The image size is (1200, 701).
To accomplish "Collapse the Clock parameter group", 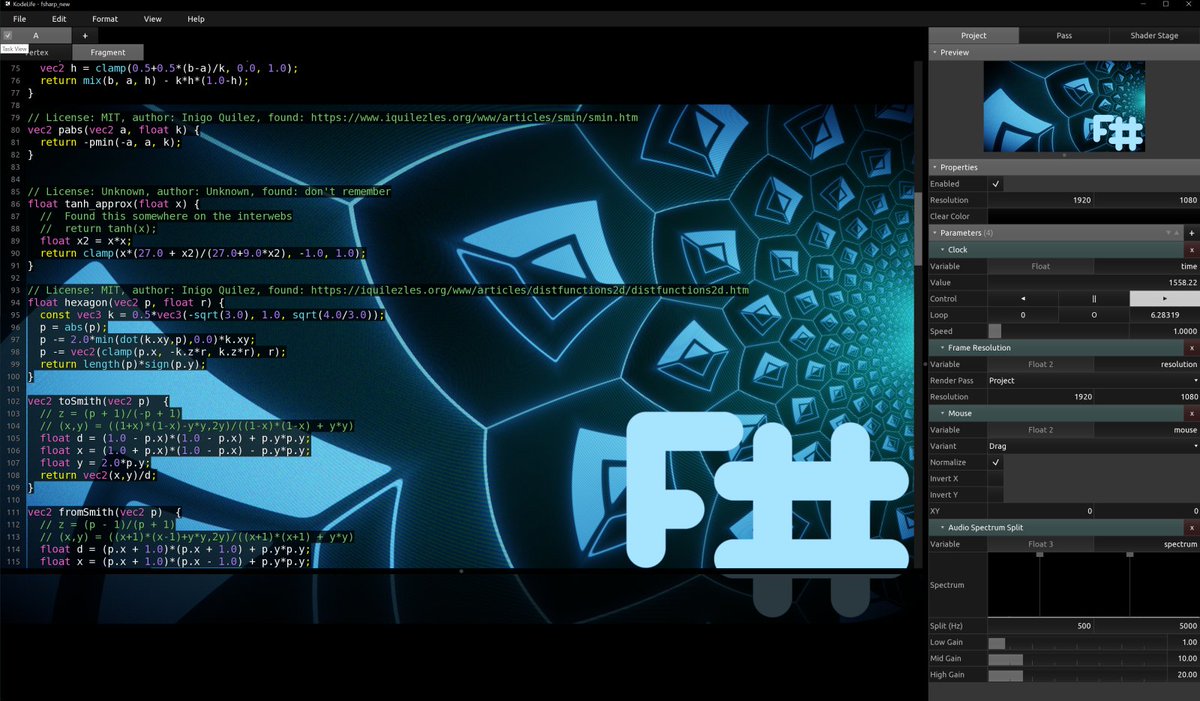I will pyautogui.click(x=940, y=250).
